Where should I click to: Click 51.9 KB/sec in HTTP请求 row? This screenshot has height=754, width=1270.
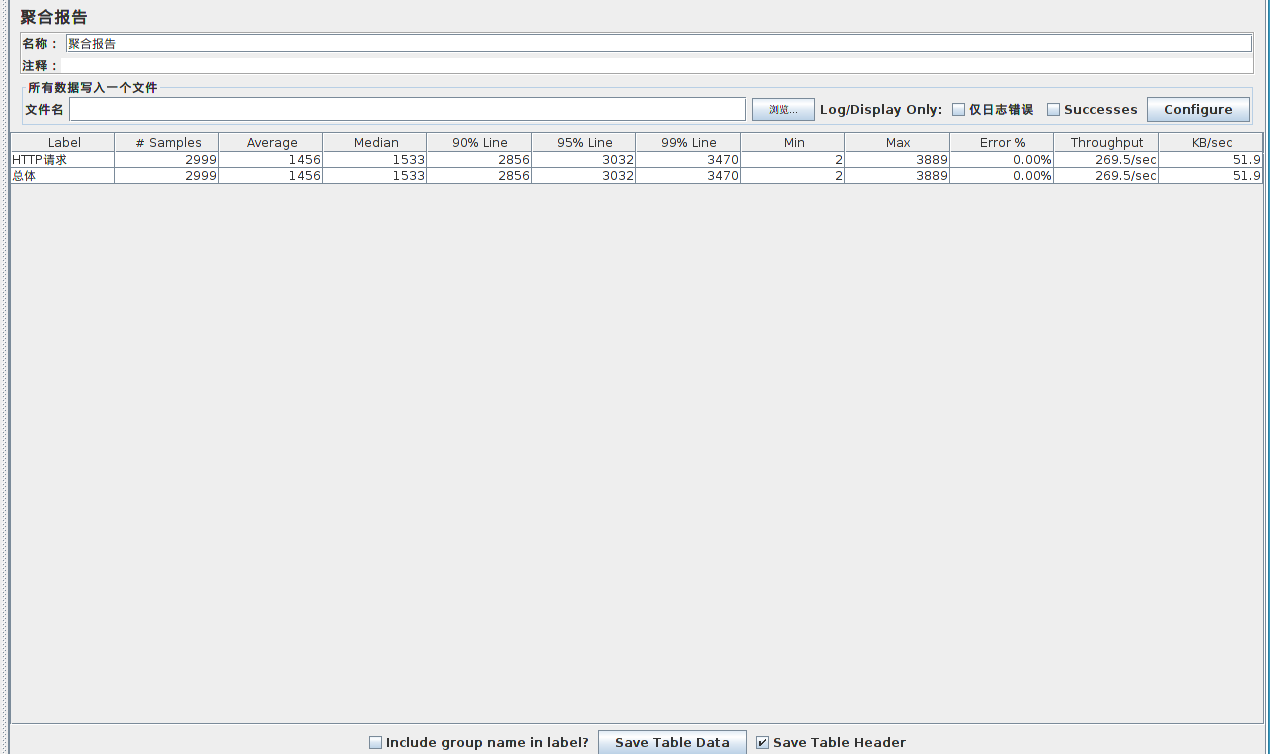(1211, 159)
